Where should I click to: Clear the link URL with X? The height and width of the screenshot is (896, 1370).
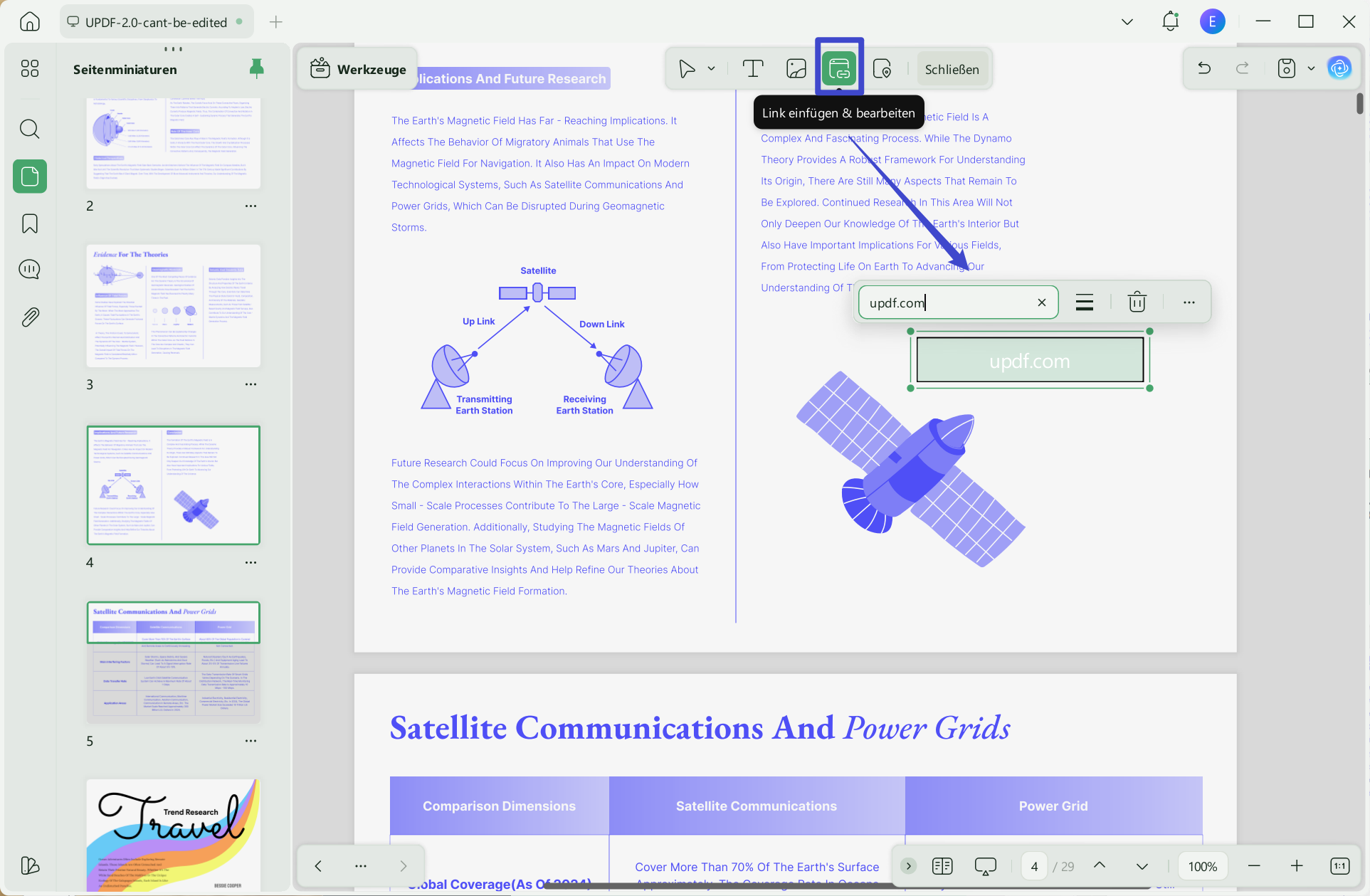pyautogui.click(x=1041, y=302)
